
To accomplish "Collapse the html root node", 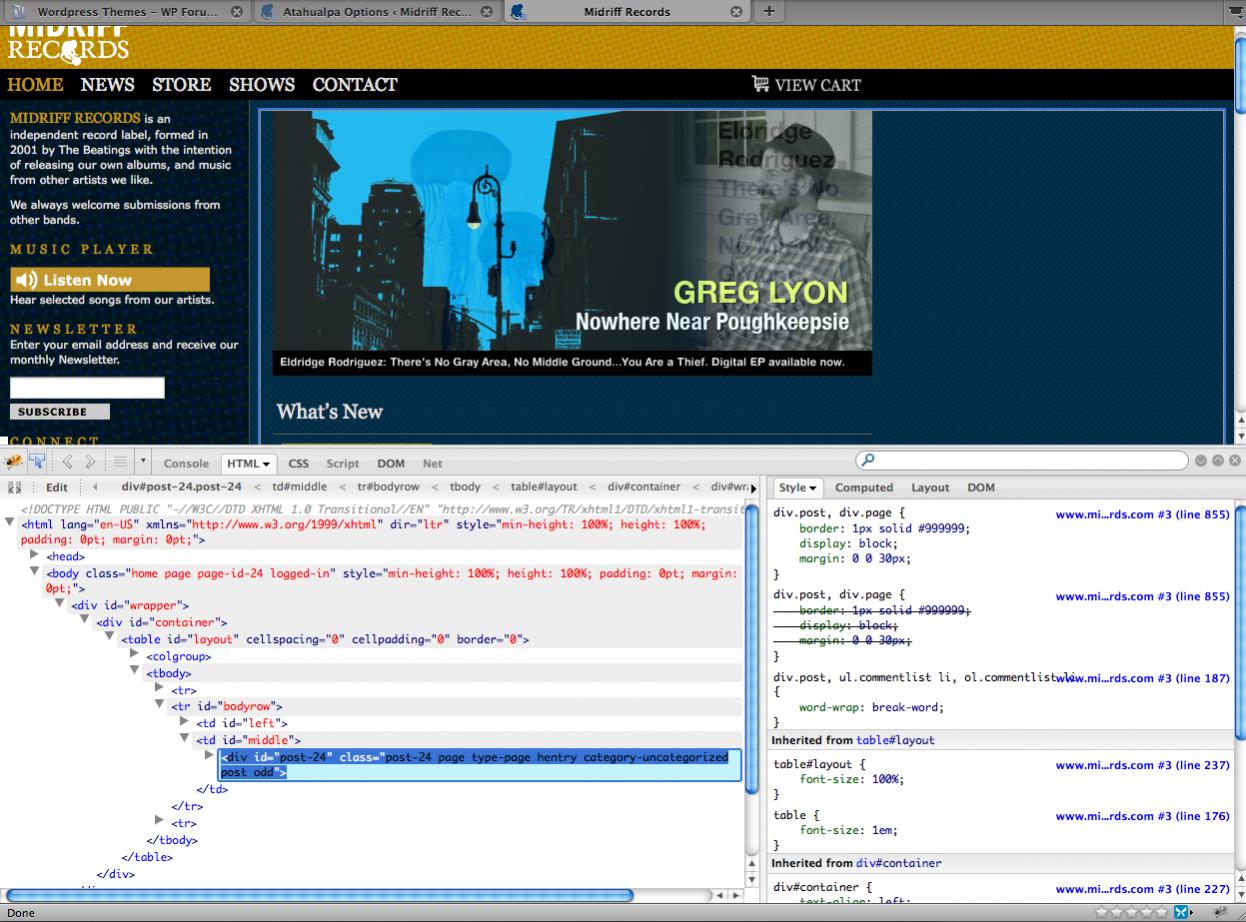I will pyautogui.click(x=10, y=523).
